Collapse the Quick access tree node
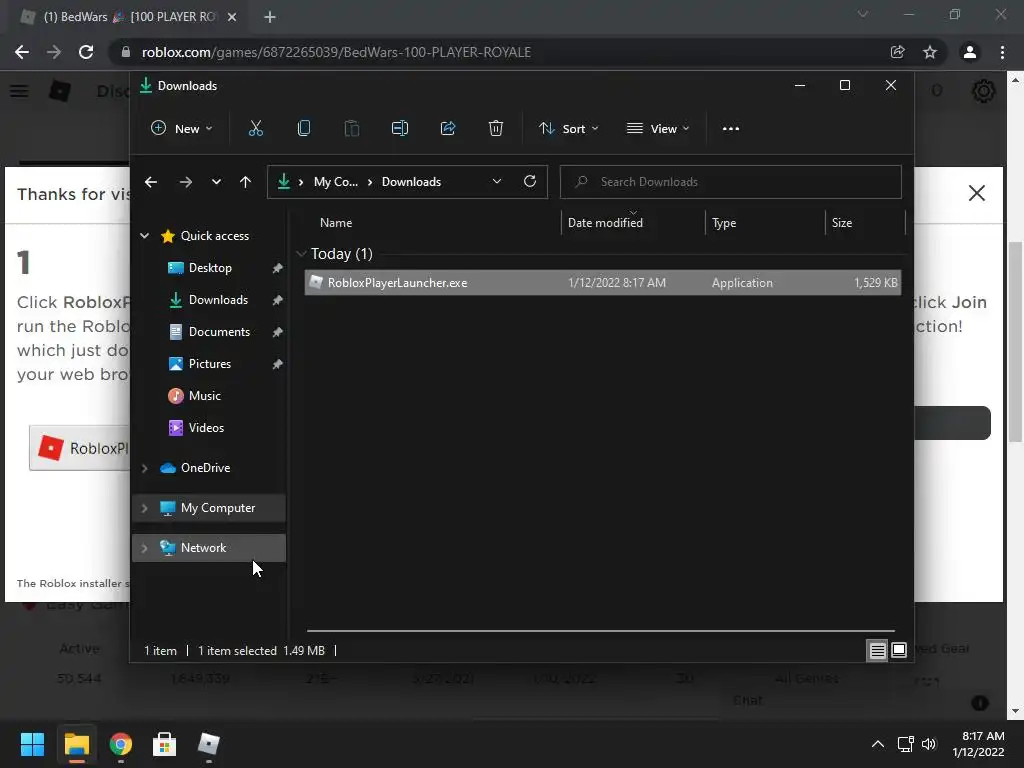Image resolution: width=1024 pixels, height=768 pixels. 144,236
